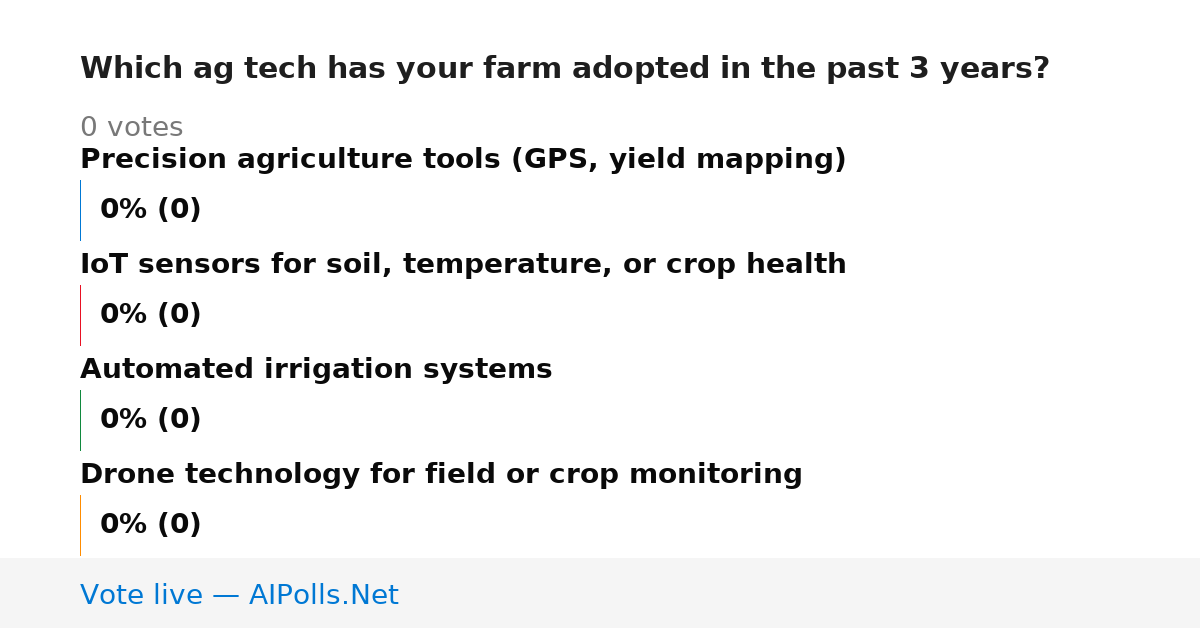Click the green bar for Automated irrigation
Image resolution: width=1200 pixels, height=628 pixels.
pos(80,420)
